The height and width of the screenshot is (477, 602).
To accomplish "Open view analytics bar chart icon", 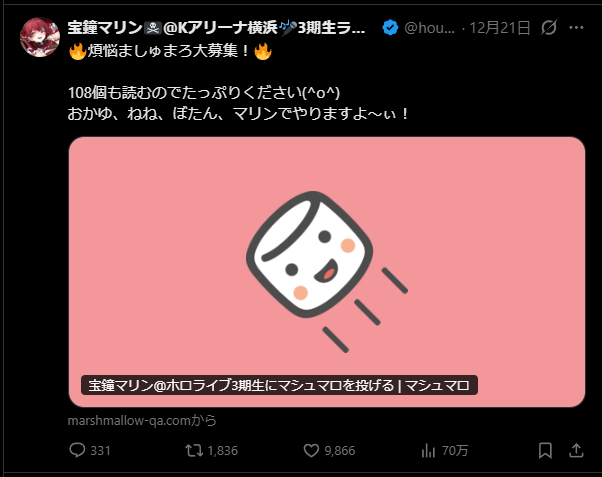I will pos(429,451).
